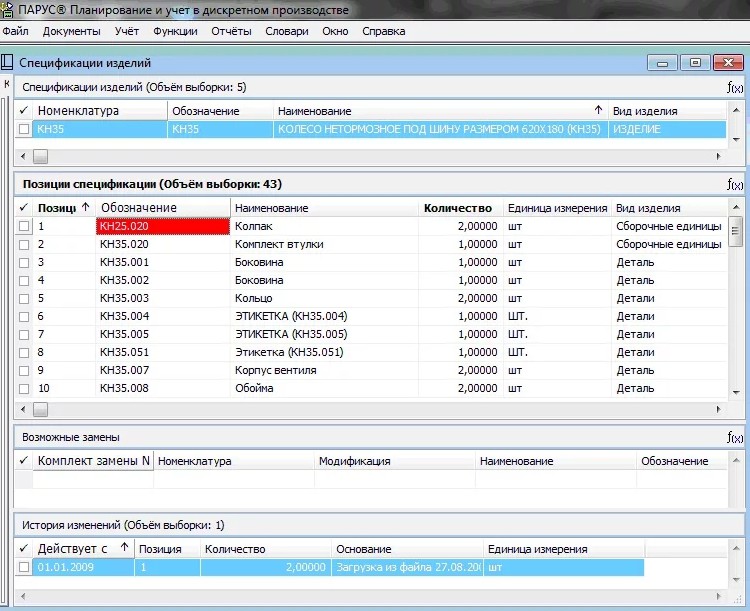Click the ПАРУС application icon in title bar

(x=8, y=10)
